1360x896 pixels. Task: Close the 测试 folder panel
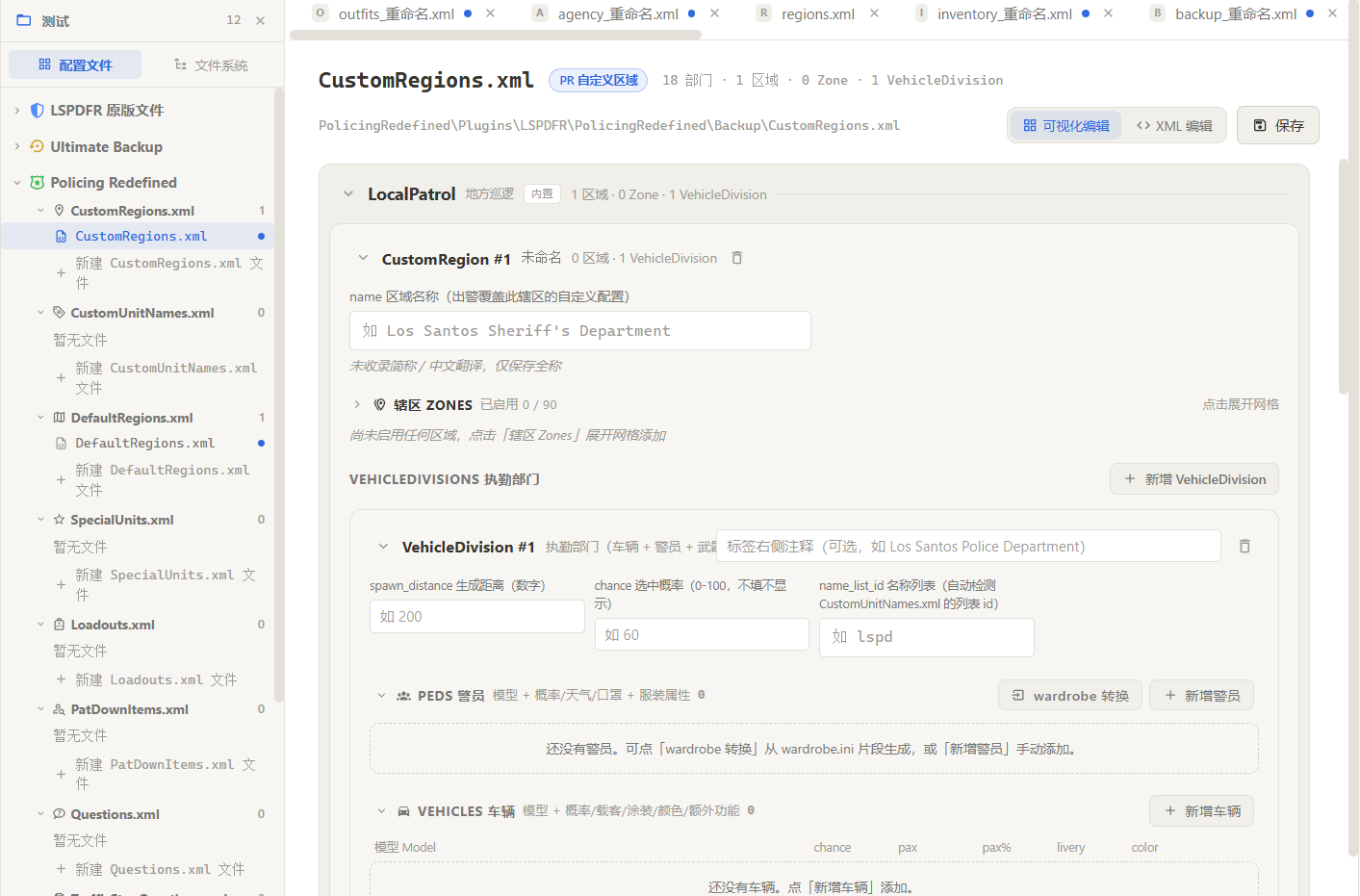pyautogui.click(x=260, y=20)
